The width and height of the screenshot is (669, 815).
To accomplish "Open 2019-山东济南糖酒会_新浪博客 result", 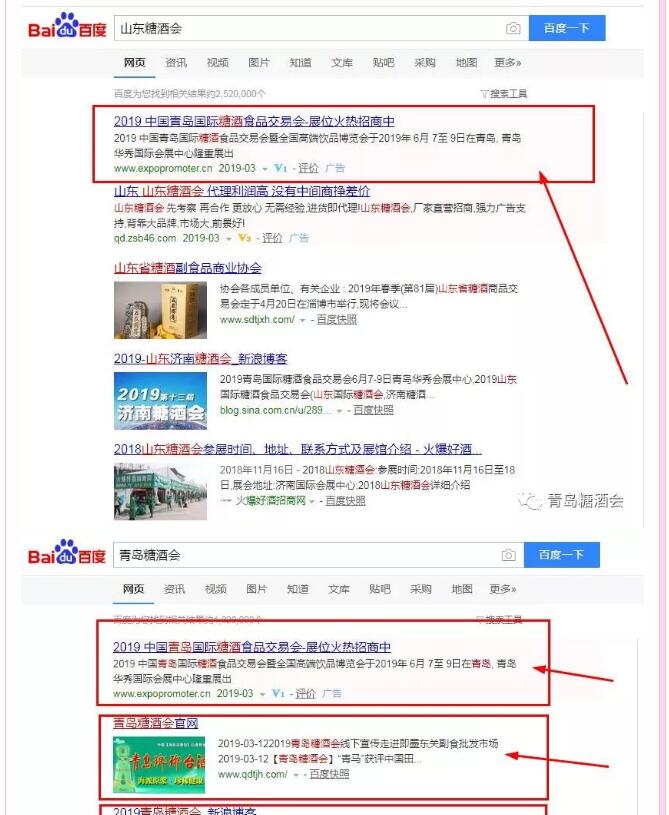I will tap(200, 358).
